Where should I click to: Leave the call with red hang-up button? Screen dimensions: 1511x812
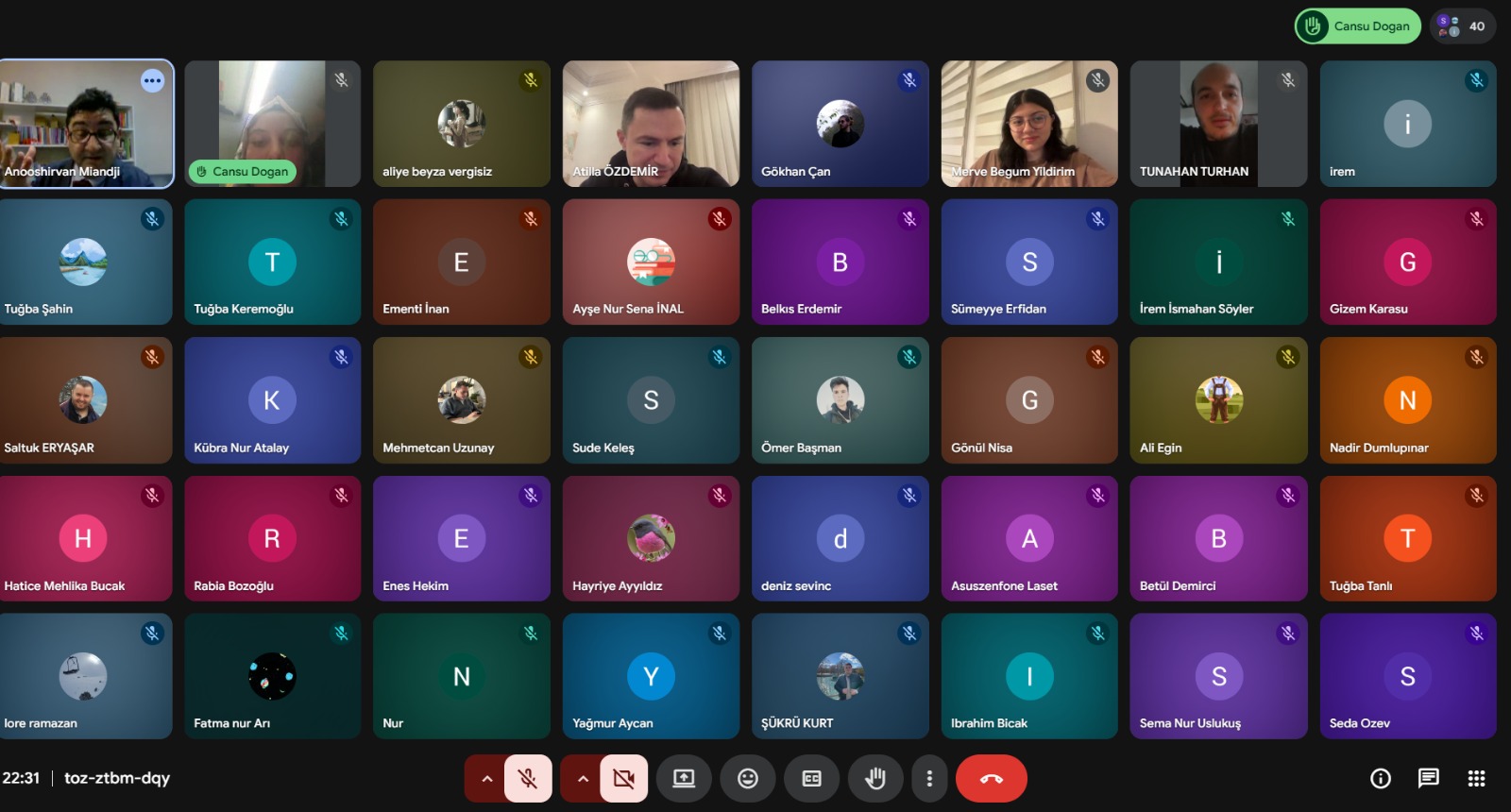[x=991, y=778]
